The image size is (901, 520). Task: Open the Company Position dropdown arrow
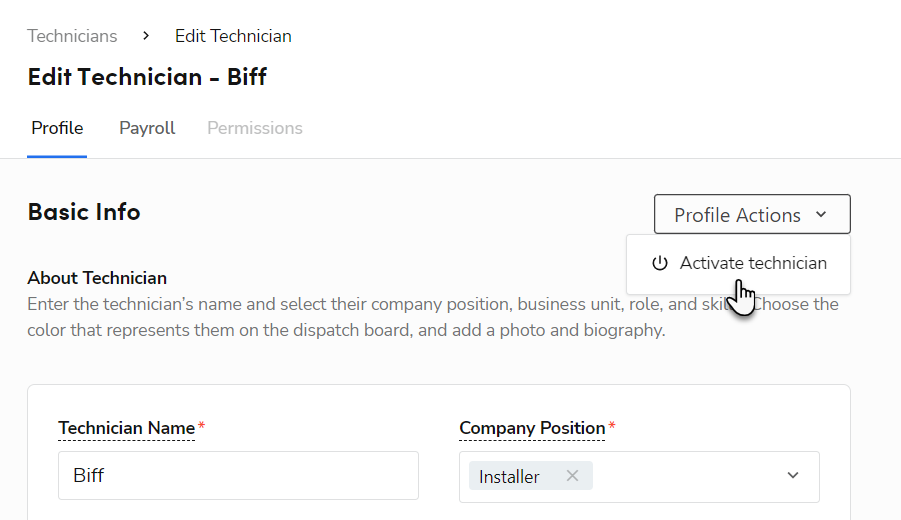(793, 476)
